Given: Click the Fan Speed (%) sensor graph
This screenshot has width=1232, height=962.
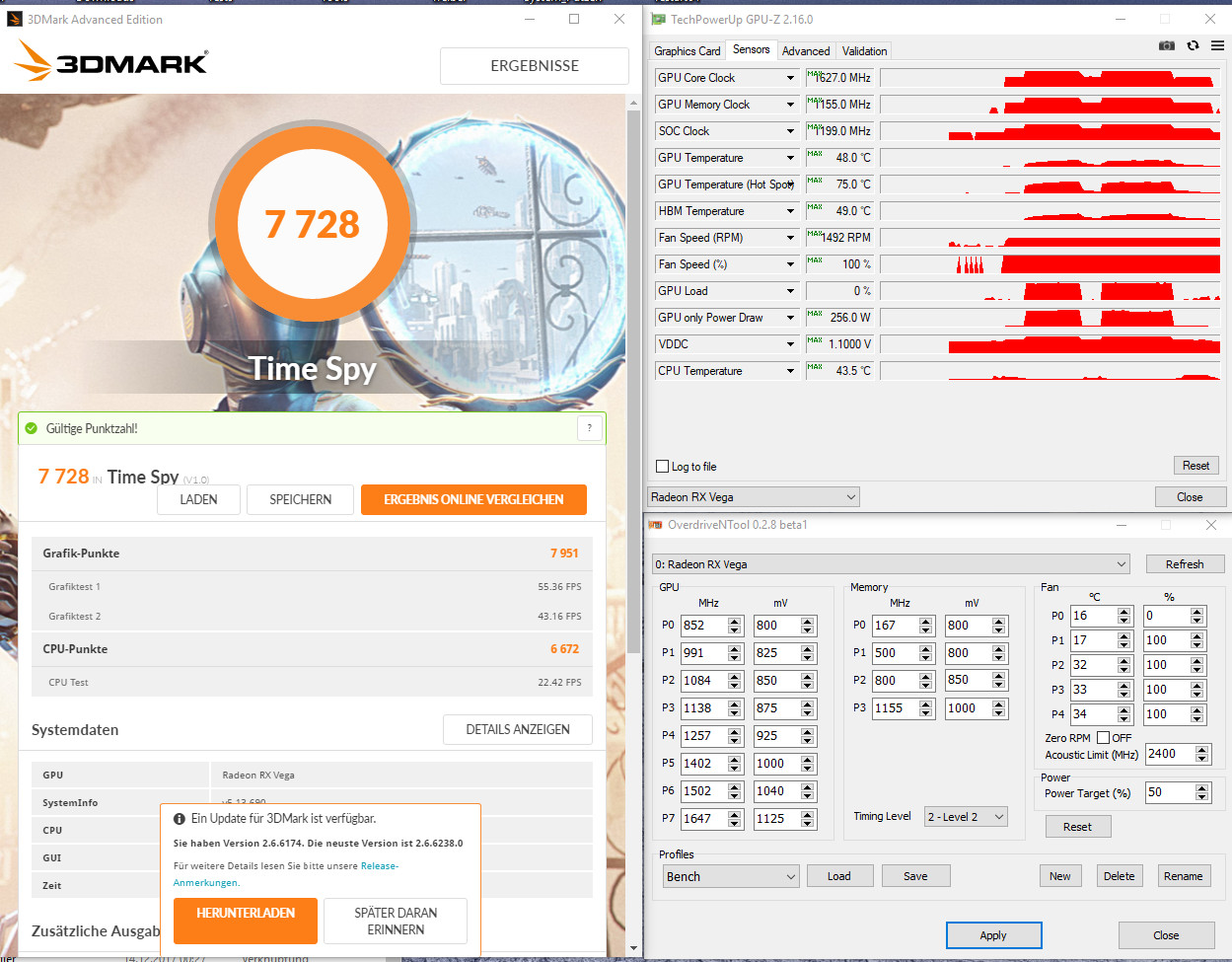Looking at the screenshot, I should tap(1050, 264).
